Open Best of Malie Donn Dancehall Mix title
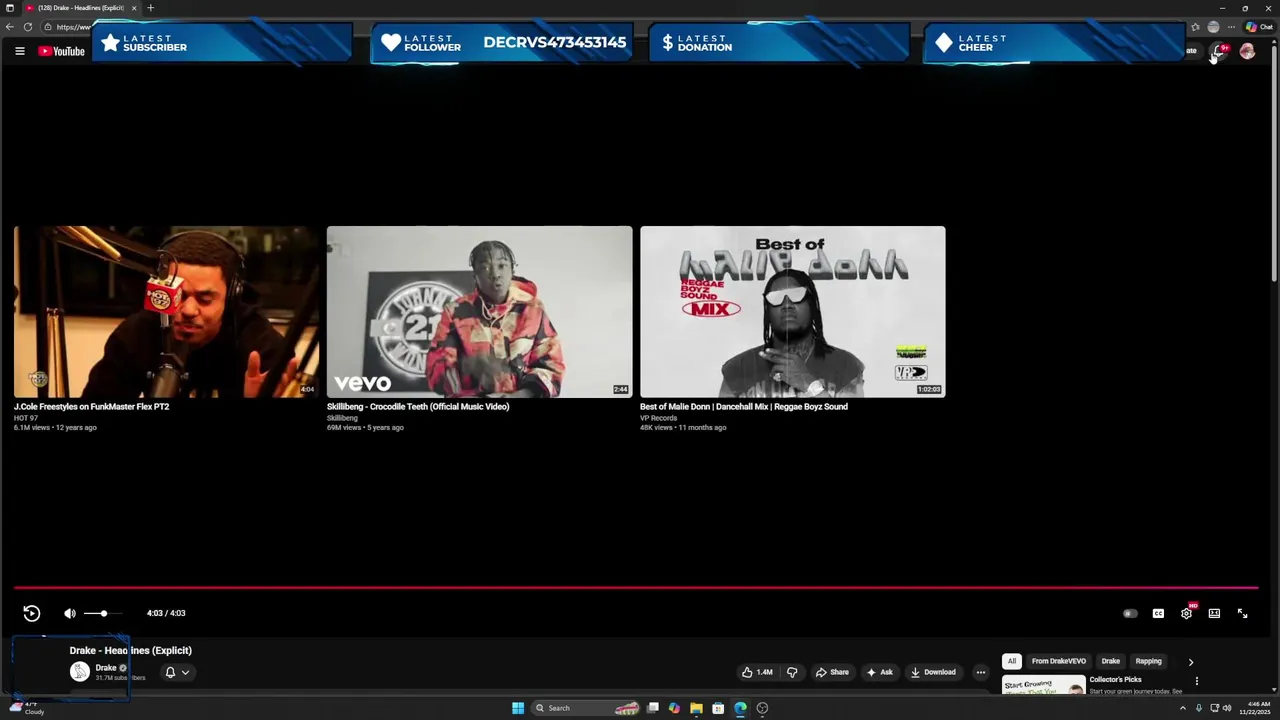1280x720 pixels. coord(744,407)
